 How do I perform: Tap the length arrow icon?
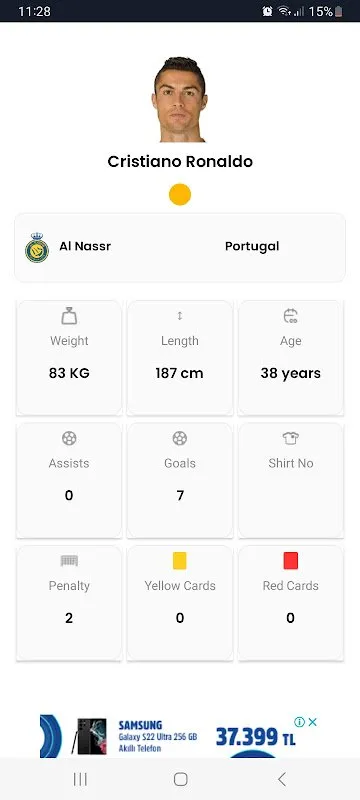[179, 316]
